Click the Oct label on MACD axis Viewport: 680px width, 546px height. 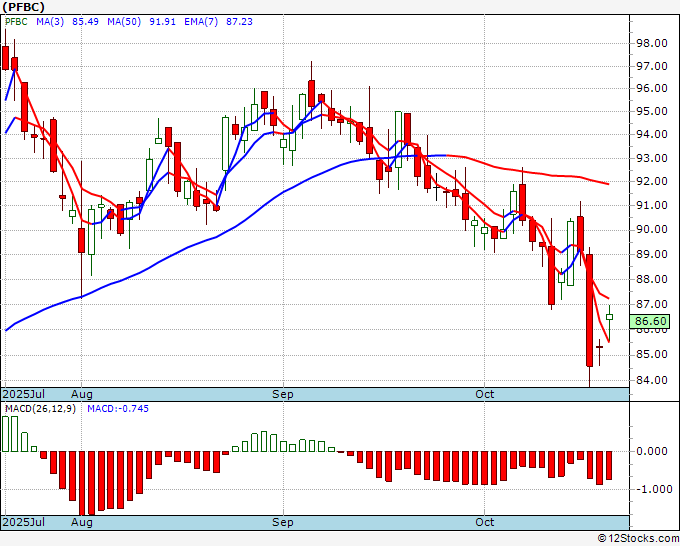coord(484,522)
